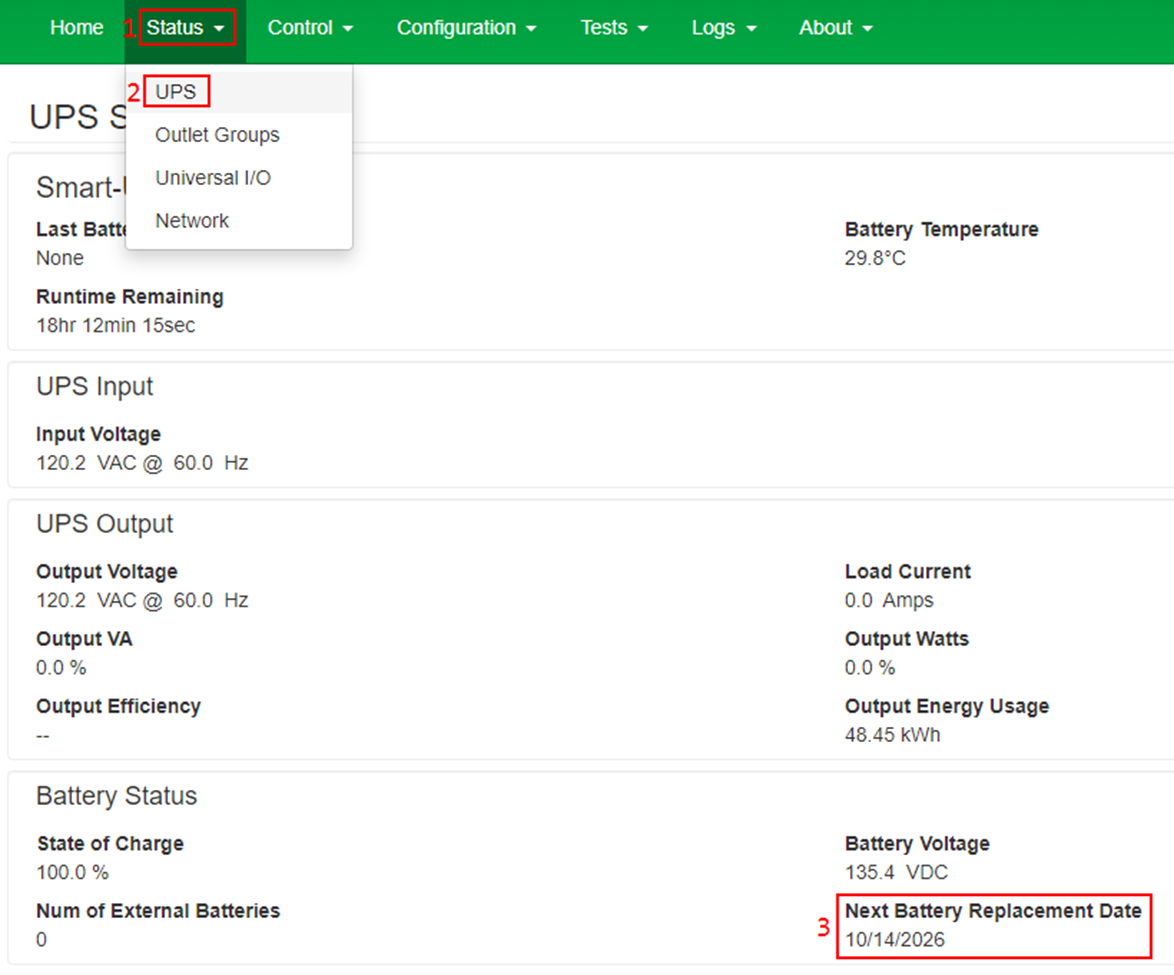Click the Battery Temperature value 29.8°C
This screenshot has width=1174, height=975.
click(x=875, y=258)
